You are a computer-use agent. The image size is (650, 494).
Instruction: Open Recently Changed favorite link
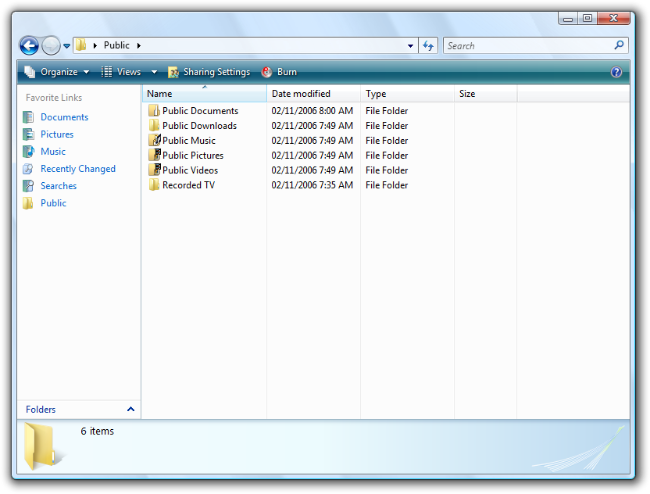(x=78, y=169)
